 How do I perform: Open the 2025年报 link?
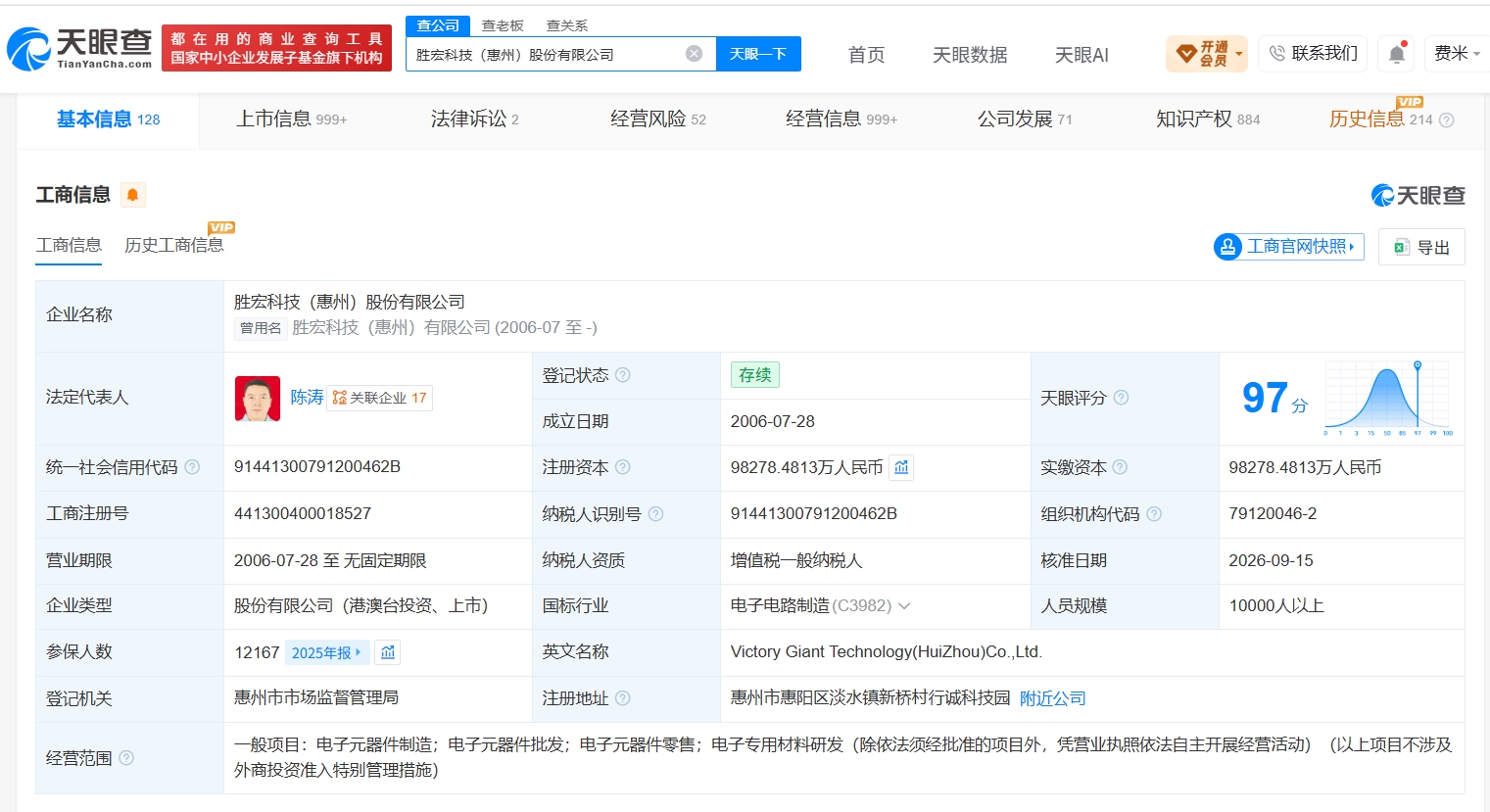[326, 652]
